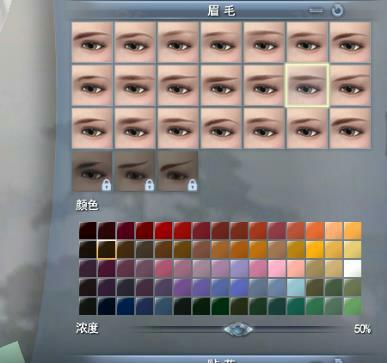Select the bright yellow-orange swatch in second row
This screenshot has width=387, height=363.
tap(315, 250)
